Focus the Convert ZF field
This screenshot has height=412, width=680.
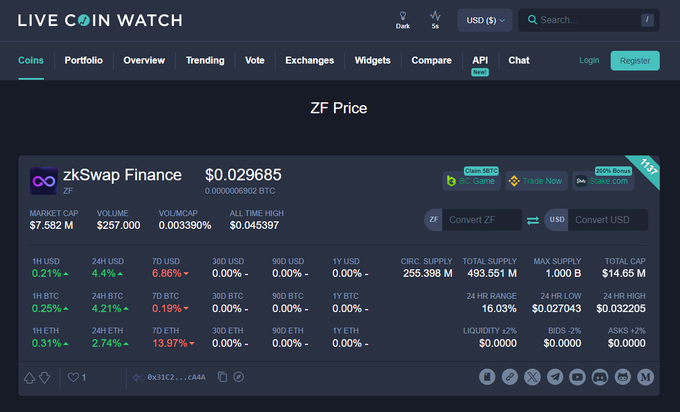482,220
